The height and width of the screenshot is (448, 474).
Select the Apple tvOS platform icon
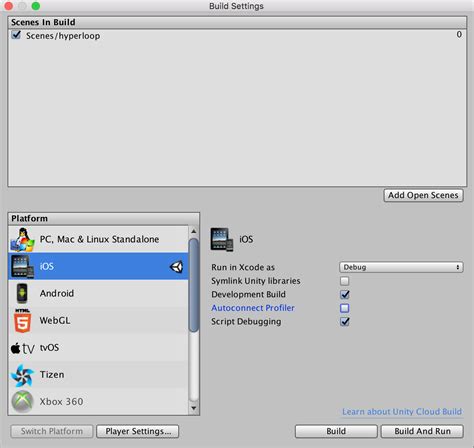(x=22, y=349)
